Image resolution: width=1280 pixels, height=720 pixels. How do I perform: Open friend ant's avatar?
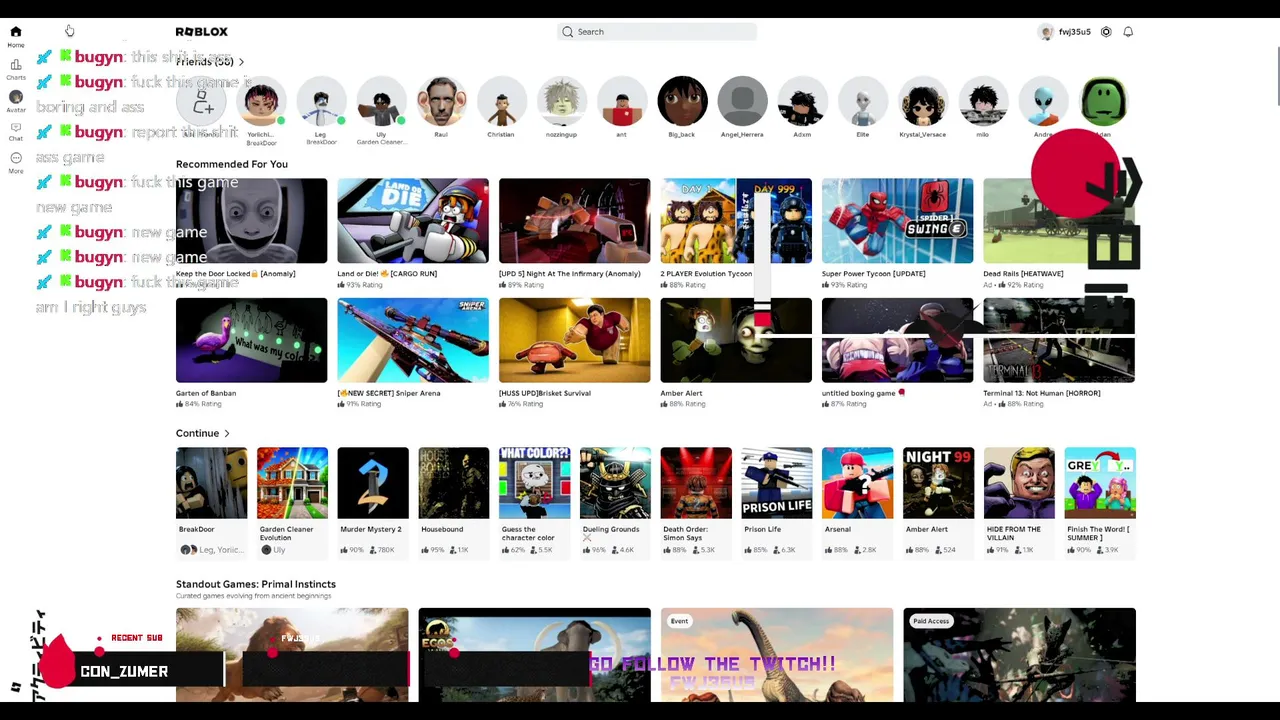(622, 101)
